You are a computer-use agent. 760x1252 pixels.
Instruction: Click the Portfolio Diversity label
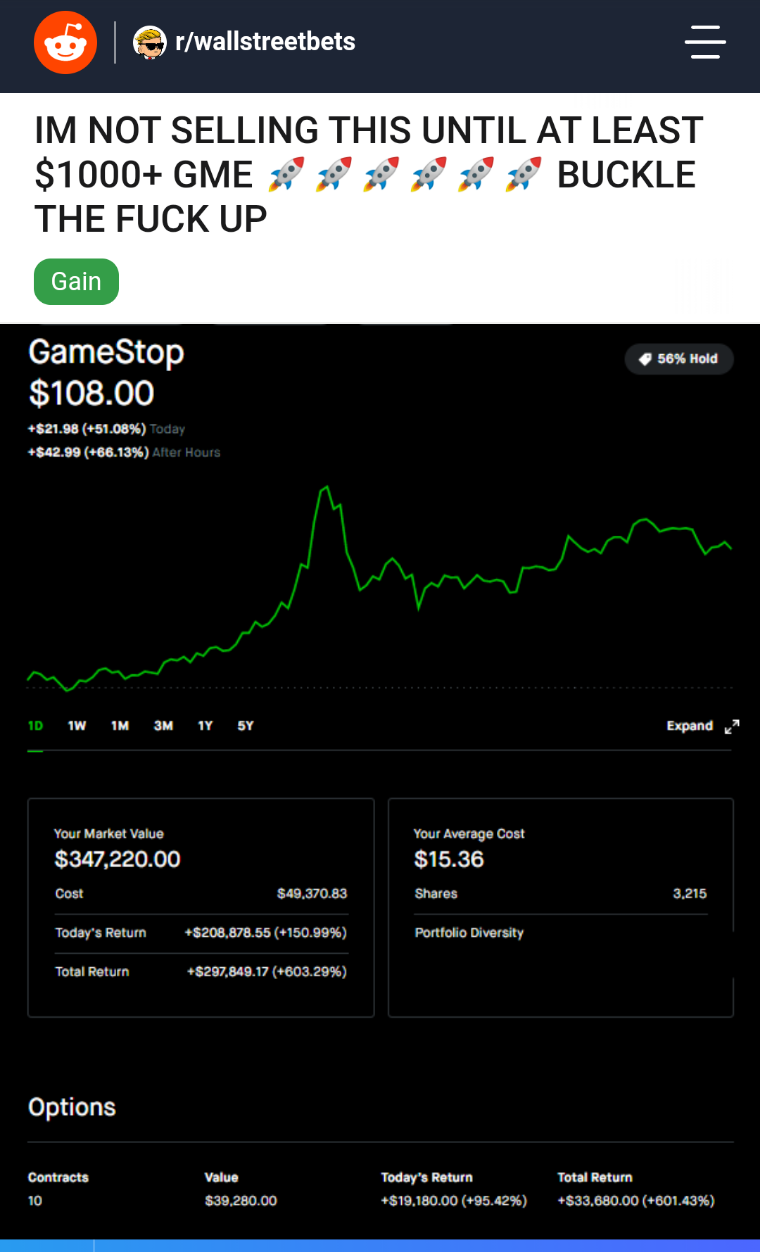[x=469, y=933]
